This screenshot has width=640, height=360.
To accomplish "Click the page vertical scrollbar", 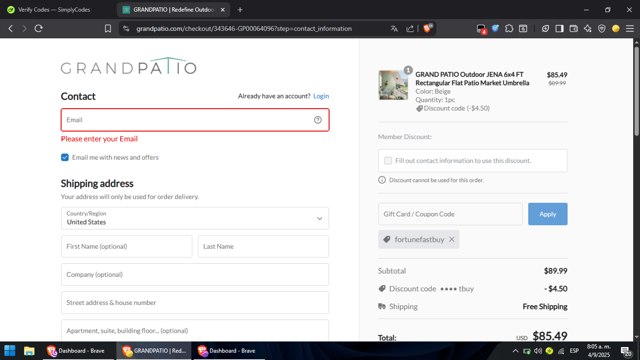I will click(x=636, y=91).
